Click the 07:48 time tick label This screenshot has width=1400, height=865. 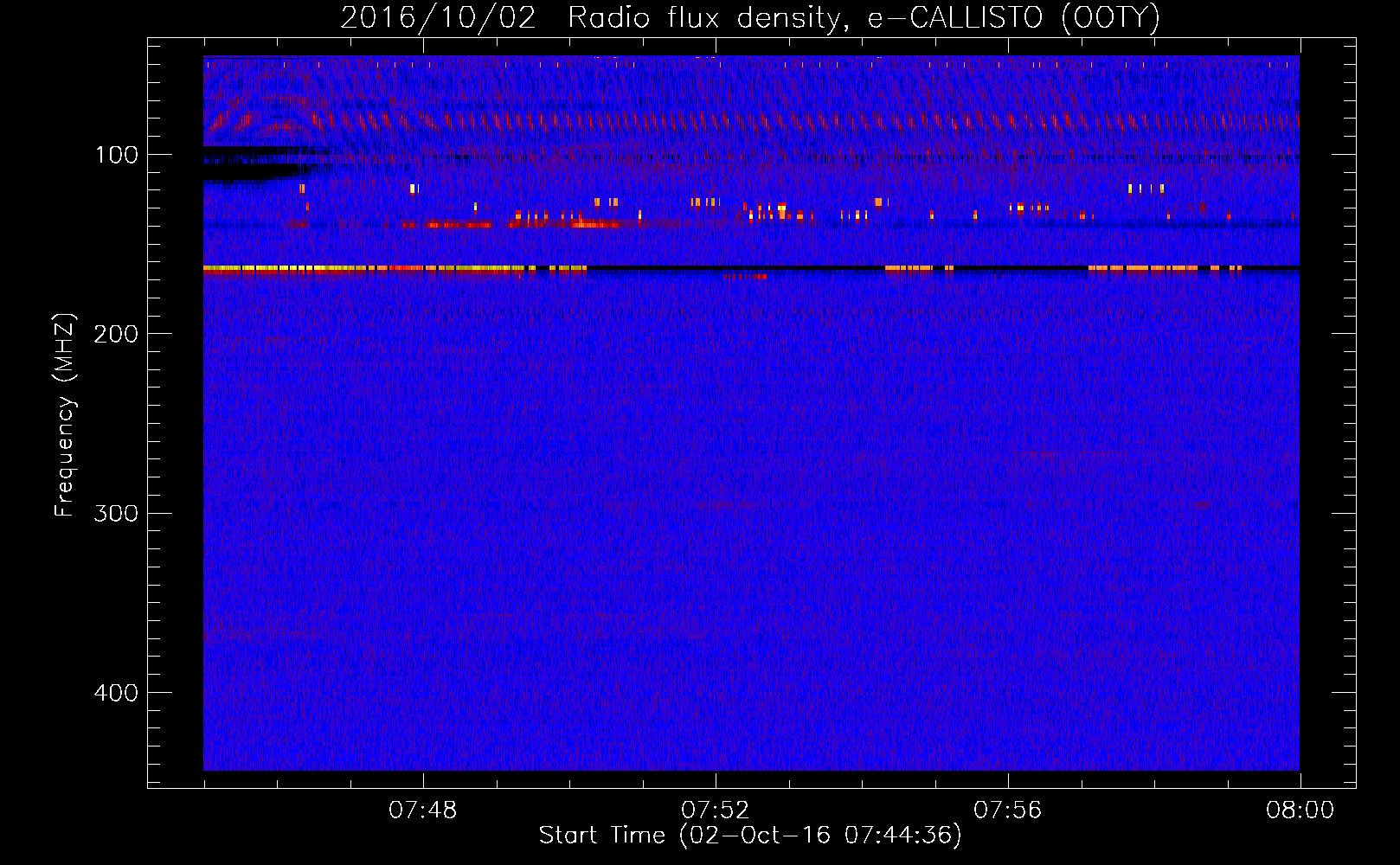pos(423,811)
